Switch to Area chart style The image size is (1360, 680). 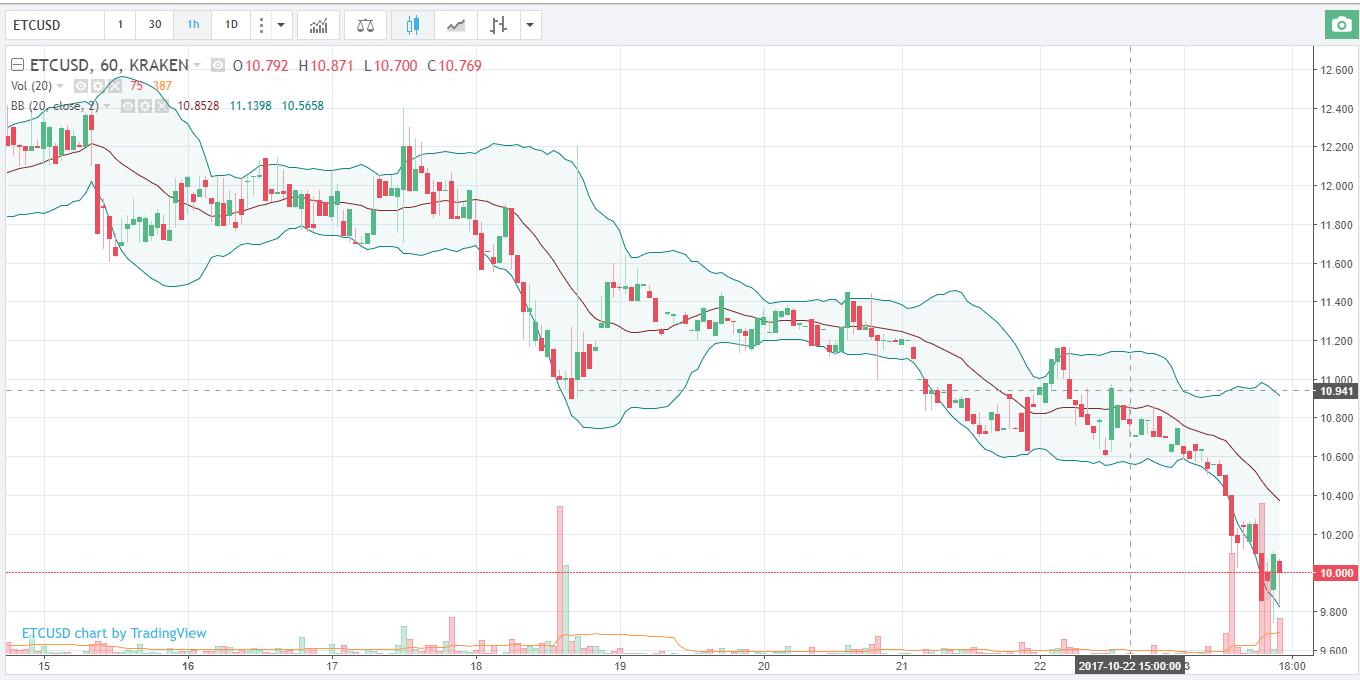pos(455,25)
